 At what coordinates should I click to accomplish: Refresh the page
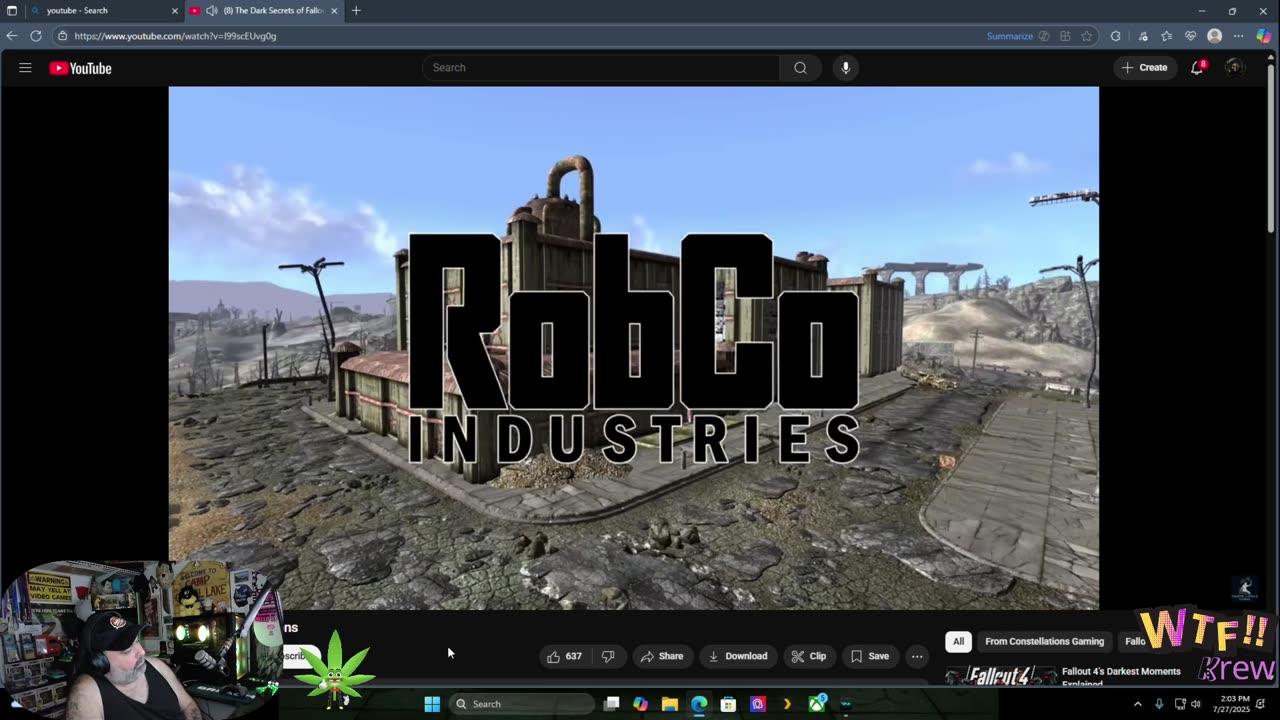click(x=36, y=36)
